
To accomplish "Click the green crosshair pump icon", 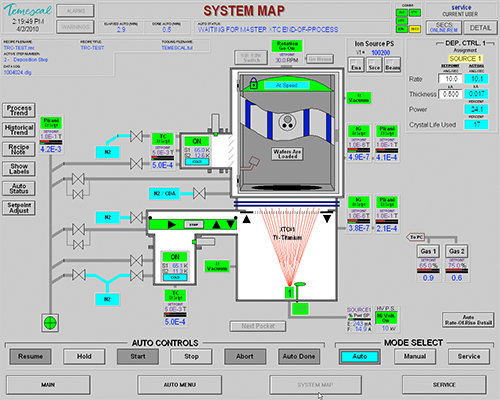I will click(x=50, y=322).
